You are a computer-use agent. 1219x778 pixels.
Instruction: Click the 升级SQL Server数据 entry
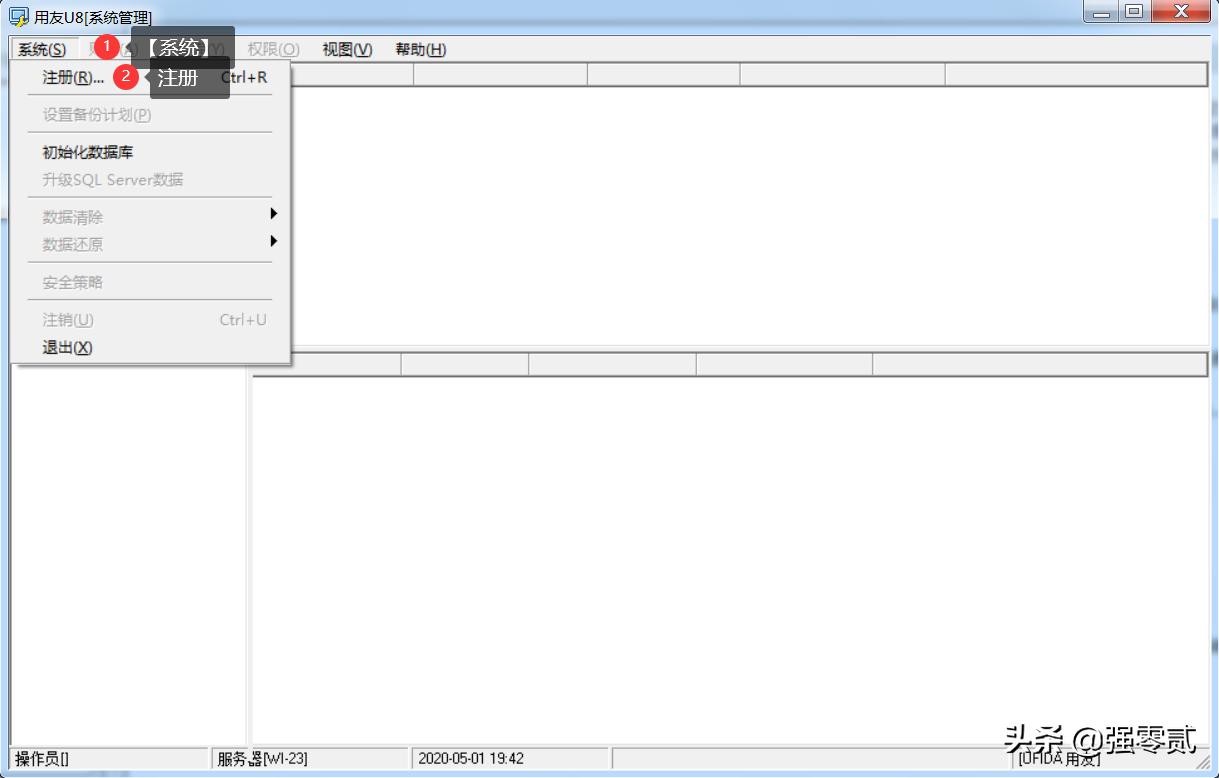click(115, 178)
